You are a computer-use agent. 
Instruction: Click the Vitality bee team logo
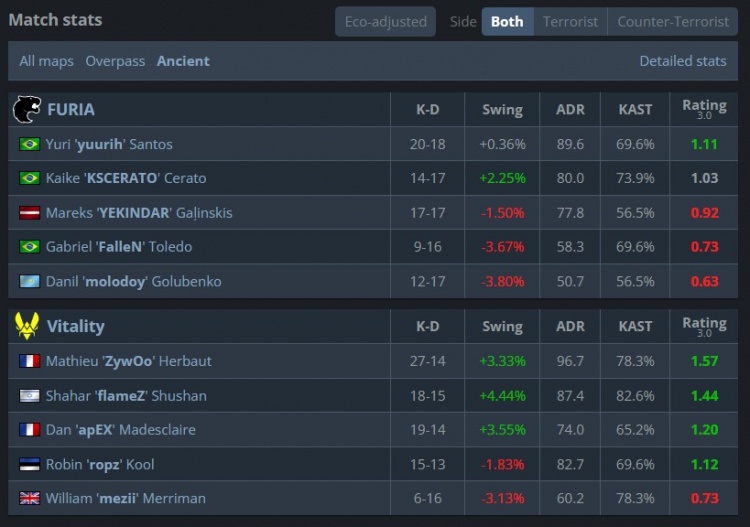point(26,326)
